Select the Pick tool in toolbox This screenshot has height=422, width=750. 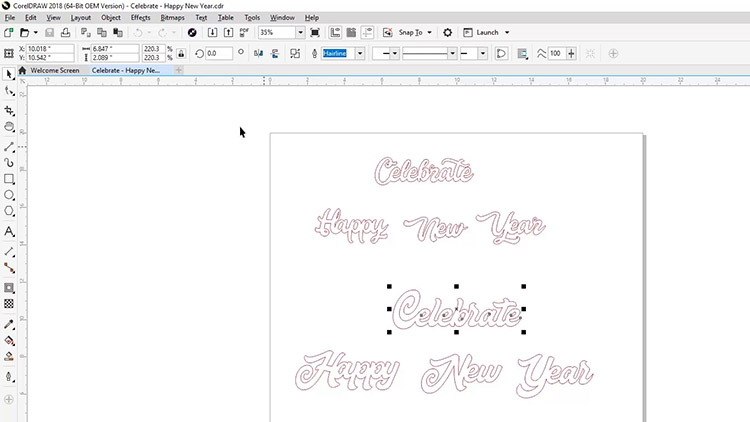click(x=9, y=74)
